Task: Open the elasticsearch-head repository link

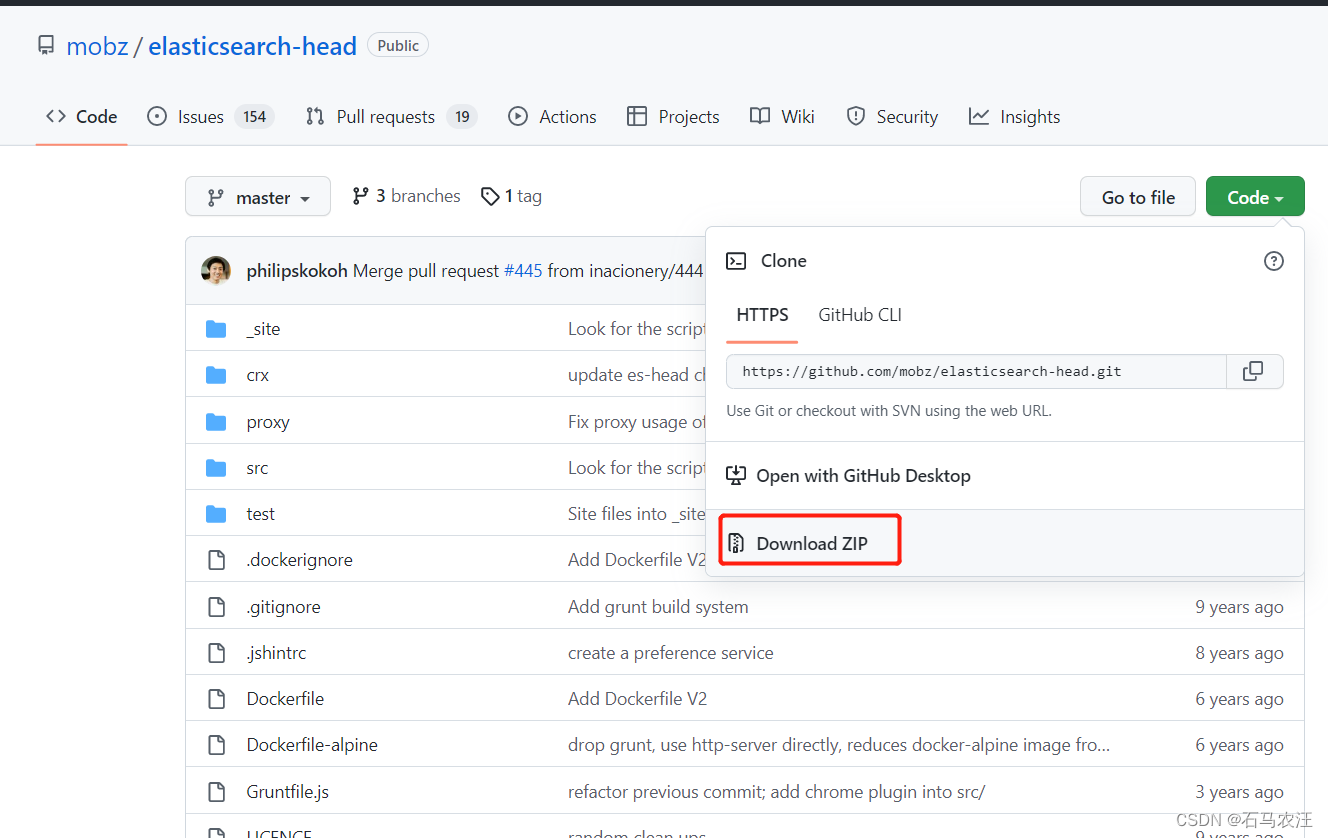Action: pos(252,46)
